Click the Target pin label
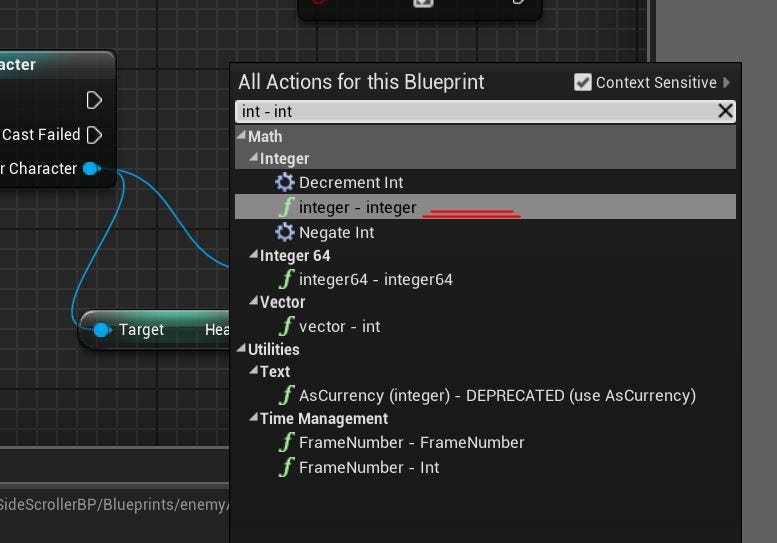Screen dimensions: 777x543 click(x=141, y=330)
